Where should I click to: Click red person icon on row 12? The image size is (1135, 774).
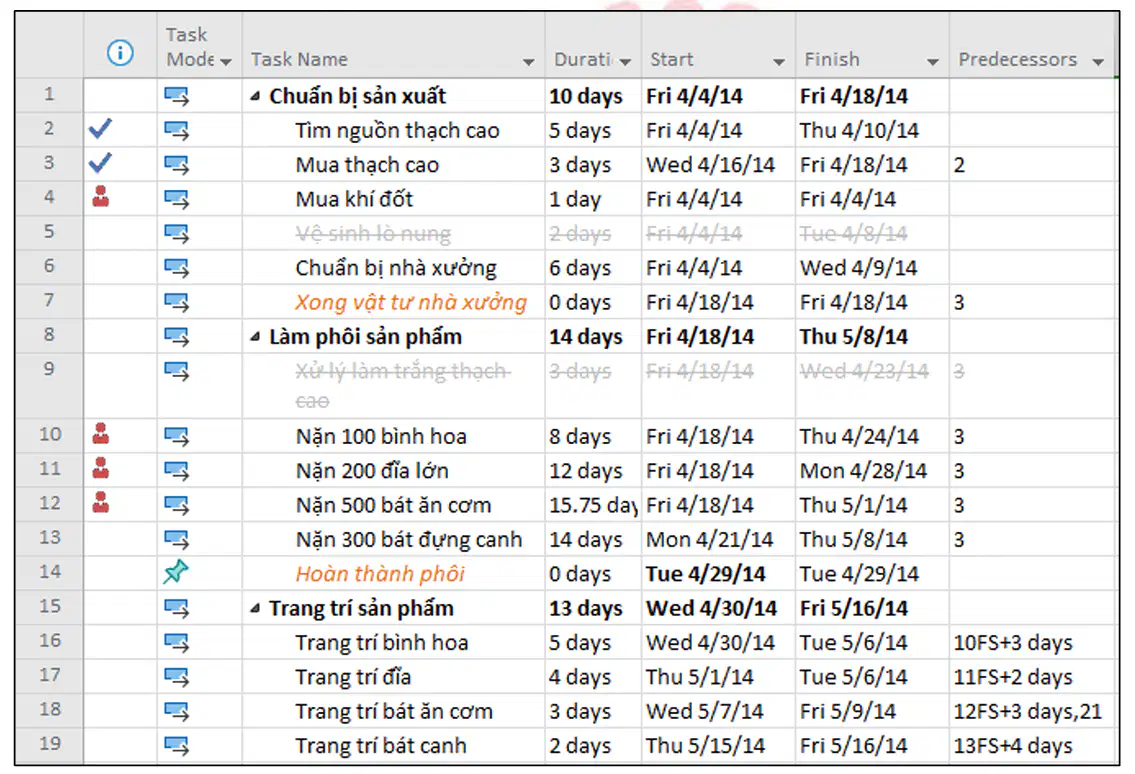101,503
